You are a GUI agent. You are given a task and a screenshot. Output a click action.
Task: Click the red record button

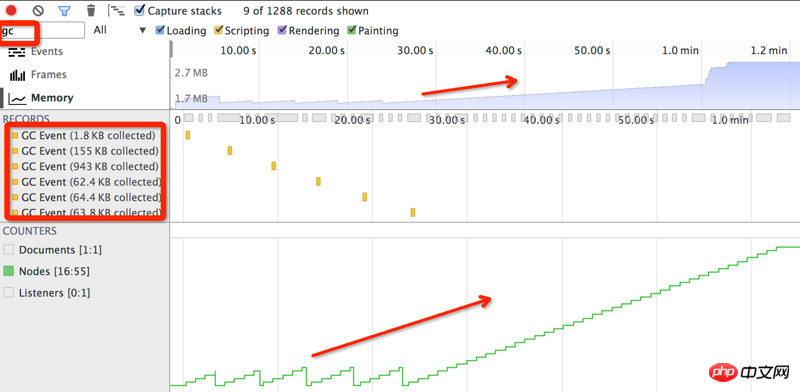pos(11,10)
